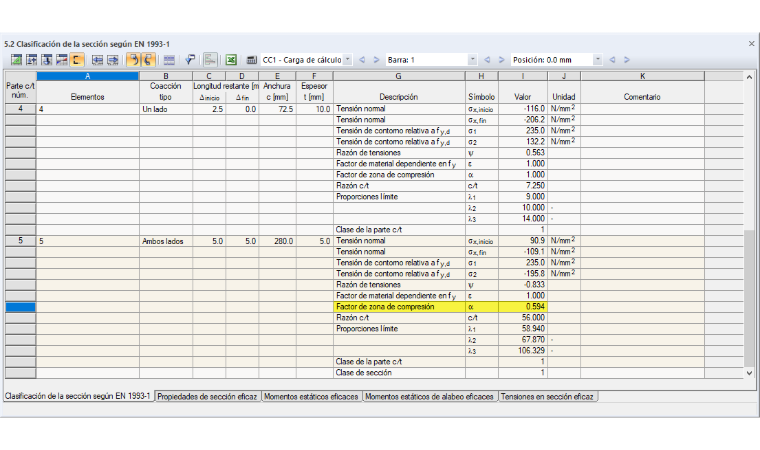
Task: Click the second toolbar table icon
Action: pos(32,60)
